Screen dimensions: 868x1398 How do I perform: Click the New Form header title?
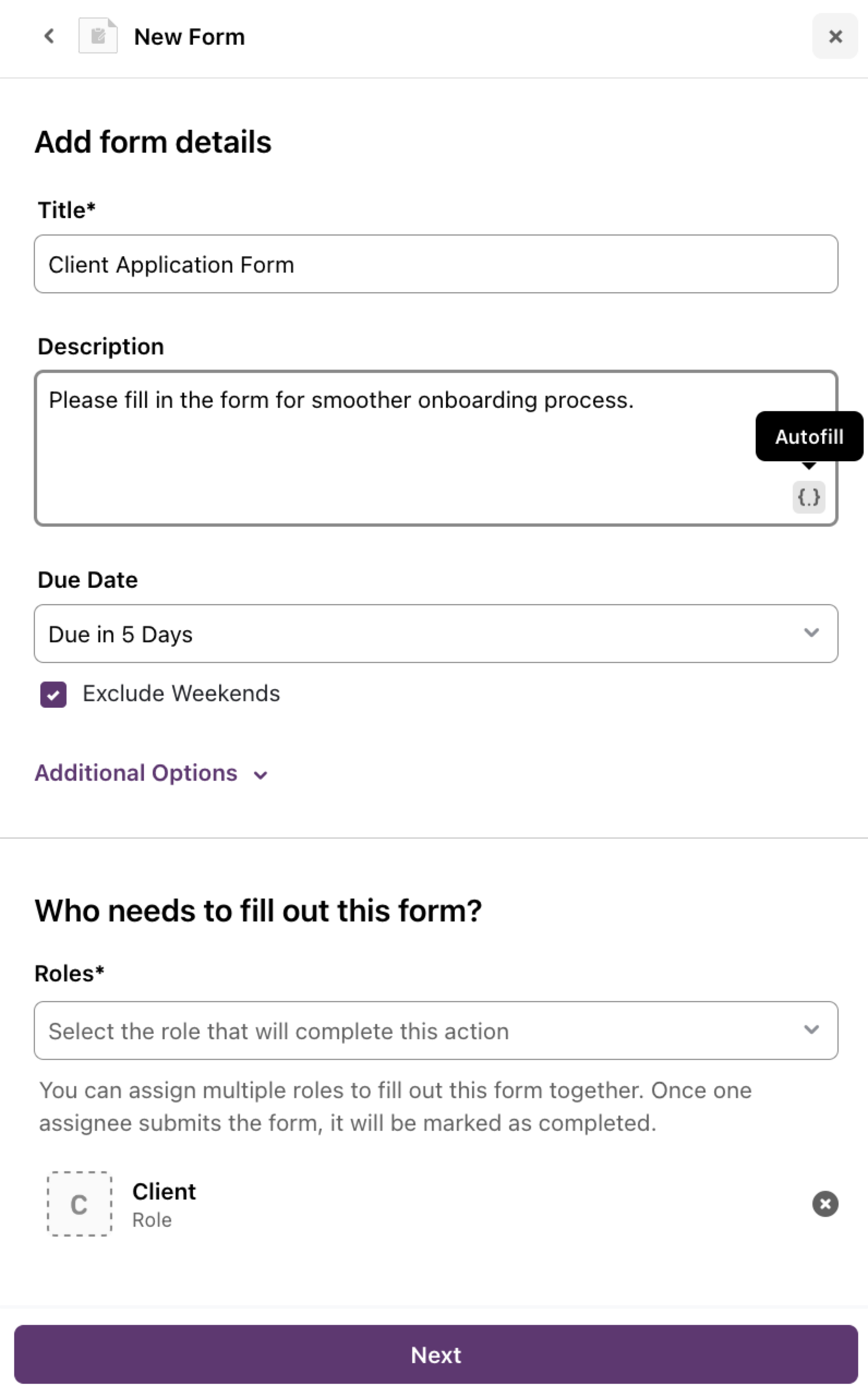coord(189,37)
